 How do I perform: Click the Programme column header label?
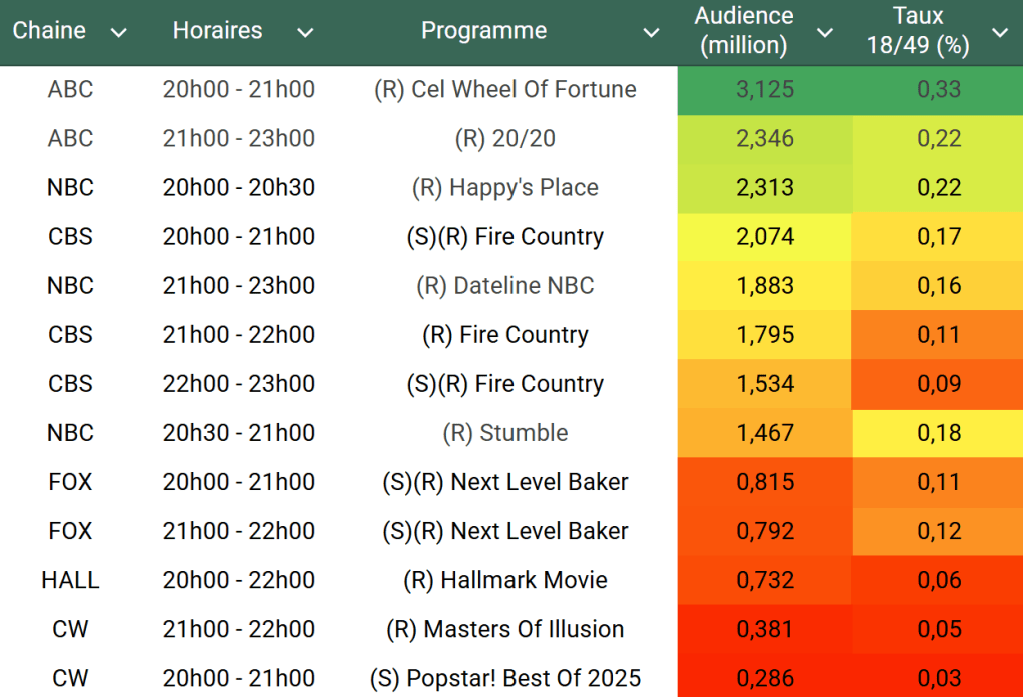click(x=484, y=31)
